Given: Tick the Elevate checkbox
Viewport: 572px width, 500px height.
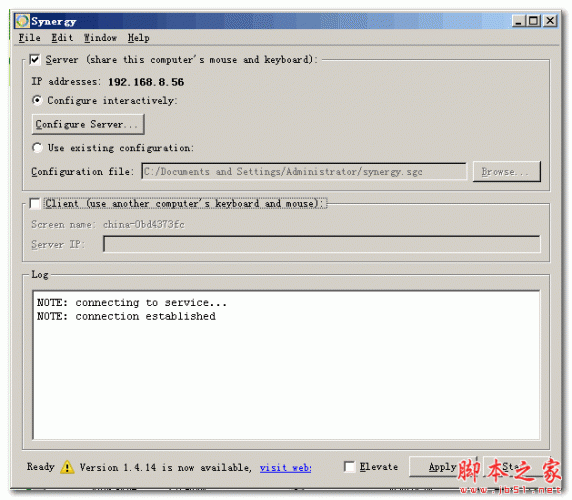Looking at the screenshot, I should (x=349, y=466).
